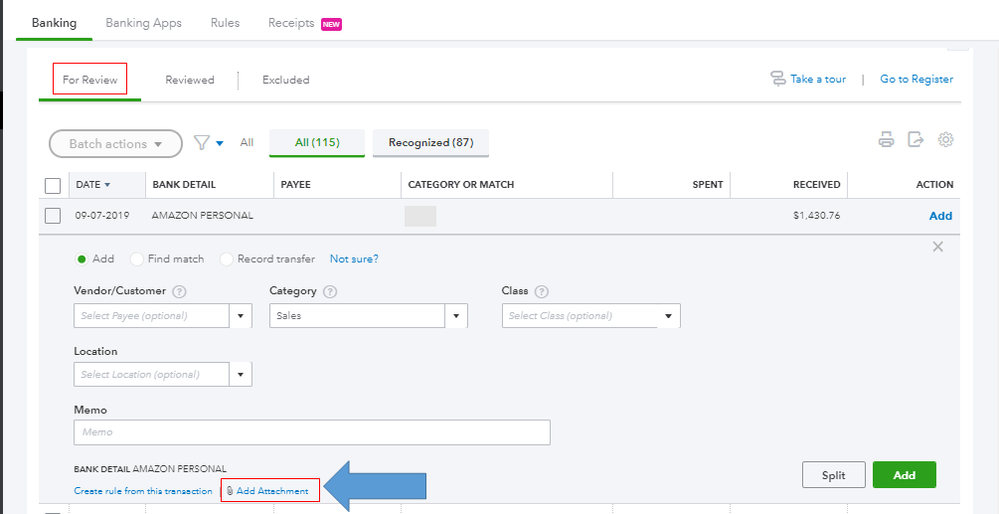Screen dimensions: 999x514
Task: Click the Add Attachment link
Action: tap(271, 491)
